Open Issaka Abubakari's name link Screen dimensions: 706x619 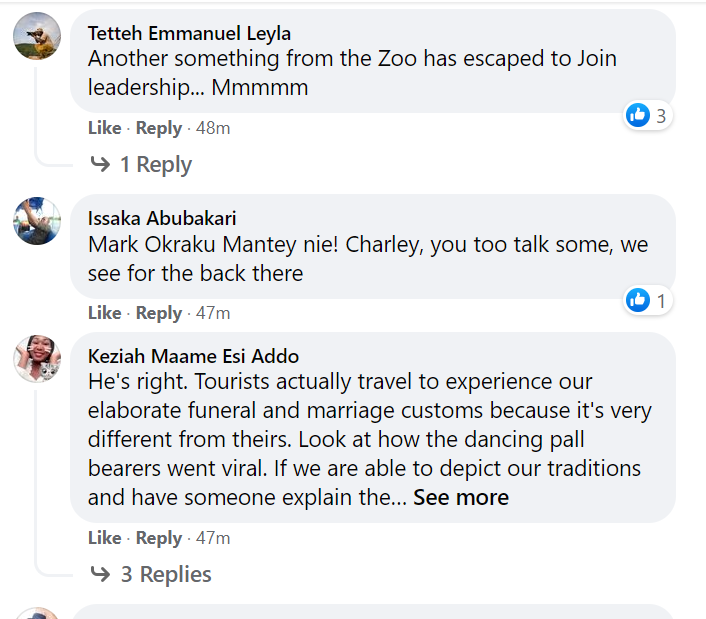(x=162, y=219)
